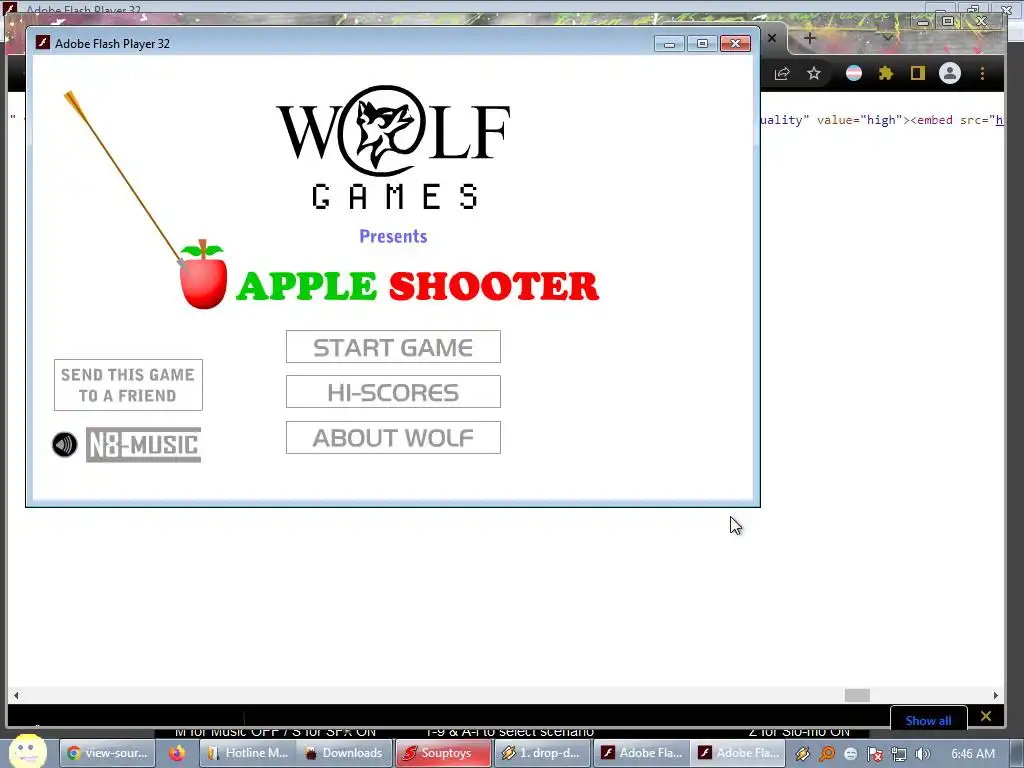Click the Start menu smiley orb
Screen dimensions: 1024x768
[x=27, y=751]
